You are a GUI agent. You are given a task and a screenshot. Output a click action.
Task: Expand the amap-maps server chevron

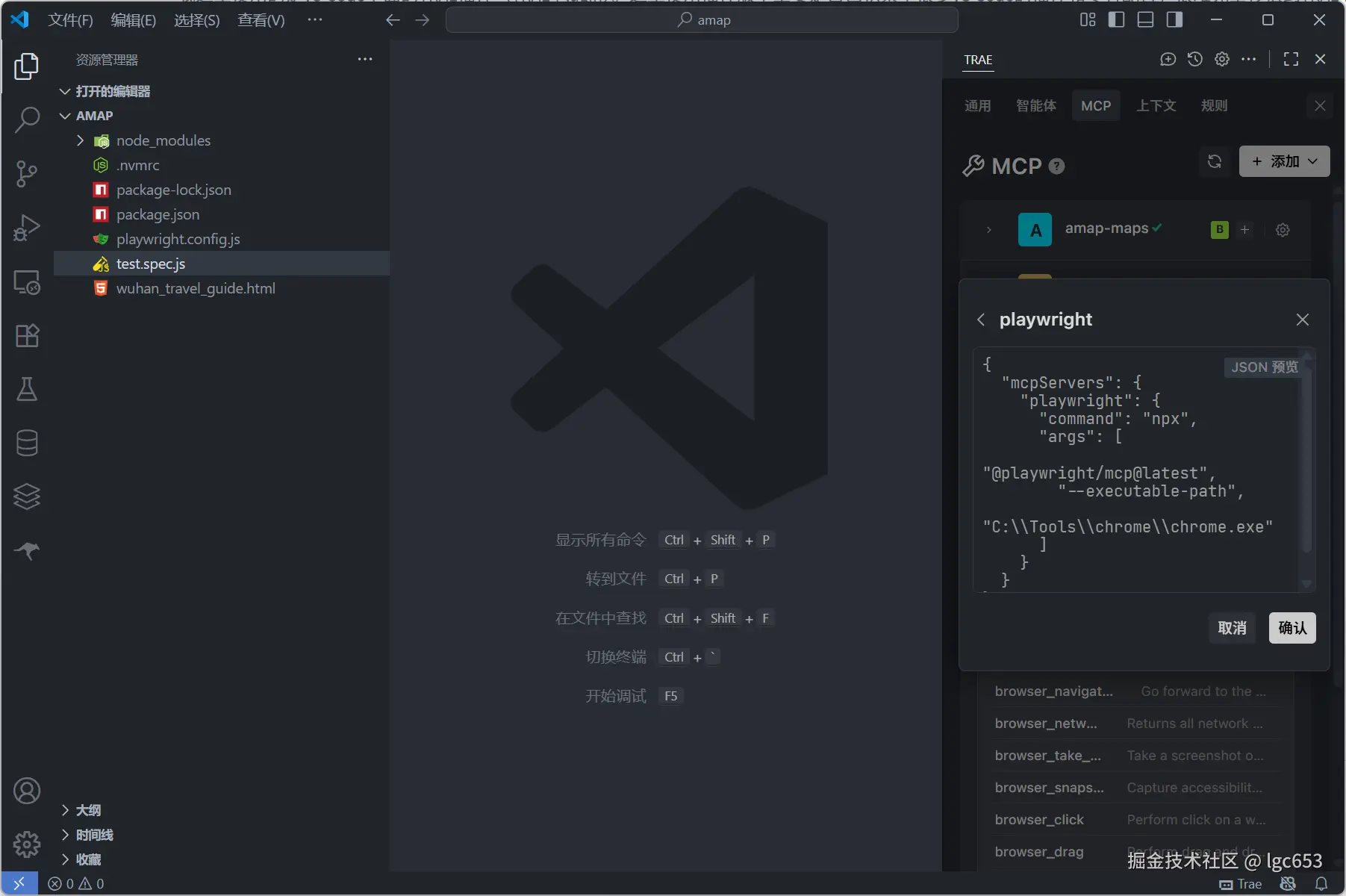point(988,230)
